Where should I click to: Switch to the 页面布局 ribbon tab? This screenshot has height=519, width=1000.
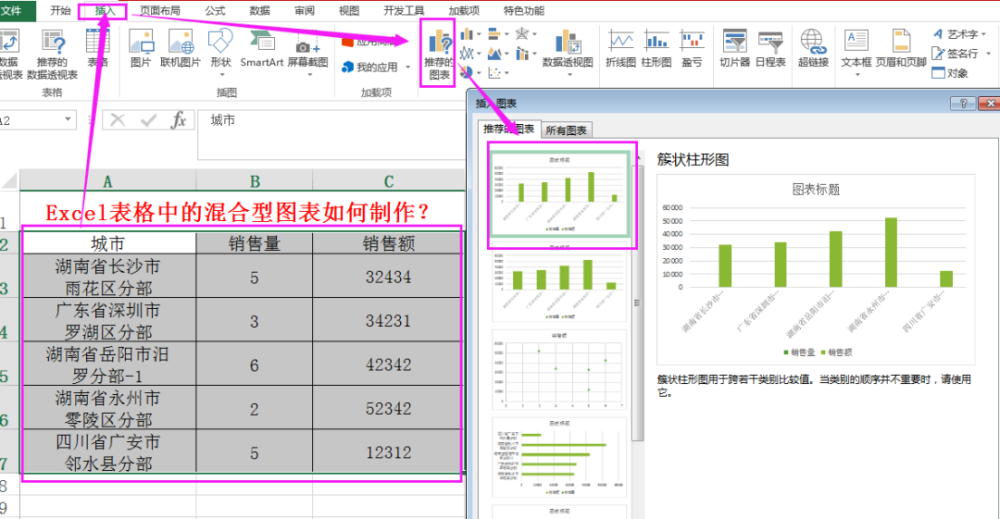click(159, 11)
